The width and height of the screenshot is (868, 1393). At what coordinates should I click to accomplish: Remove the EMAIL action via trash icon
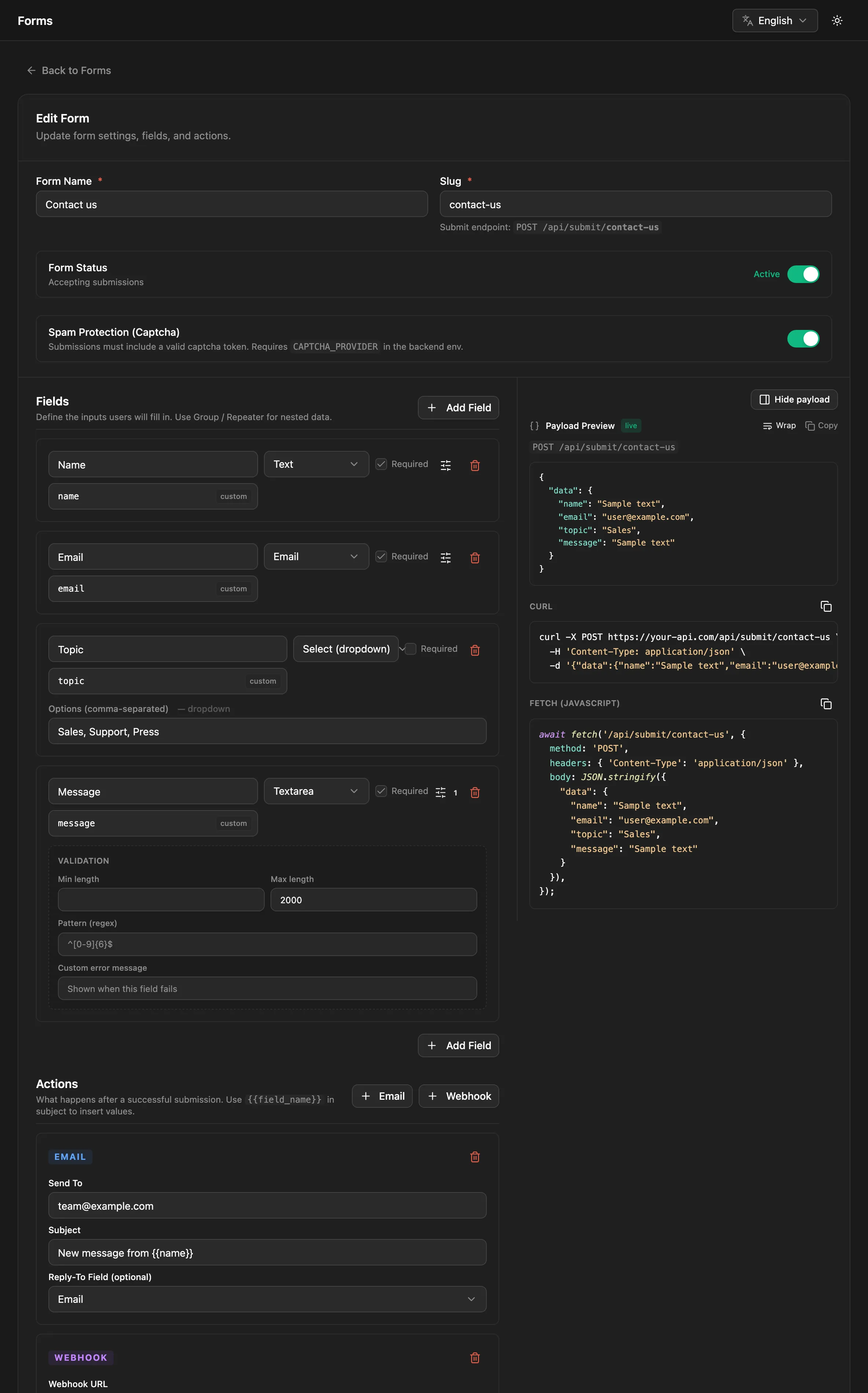[475, 1157]
